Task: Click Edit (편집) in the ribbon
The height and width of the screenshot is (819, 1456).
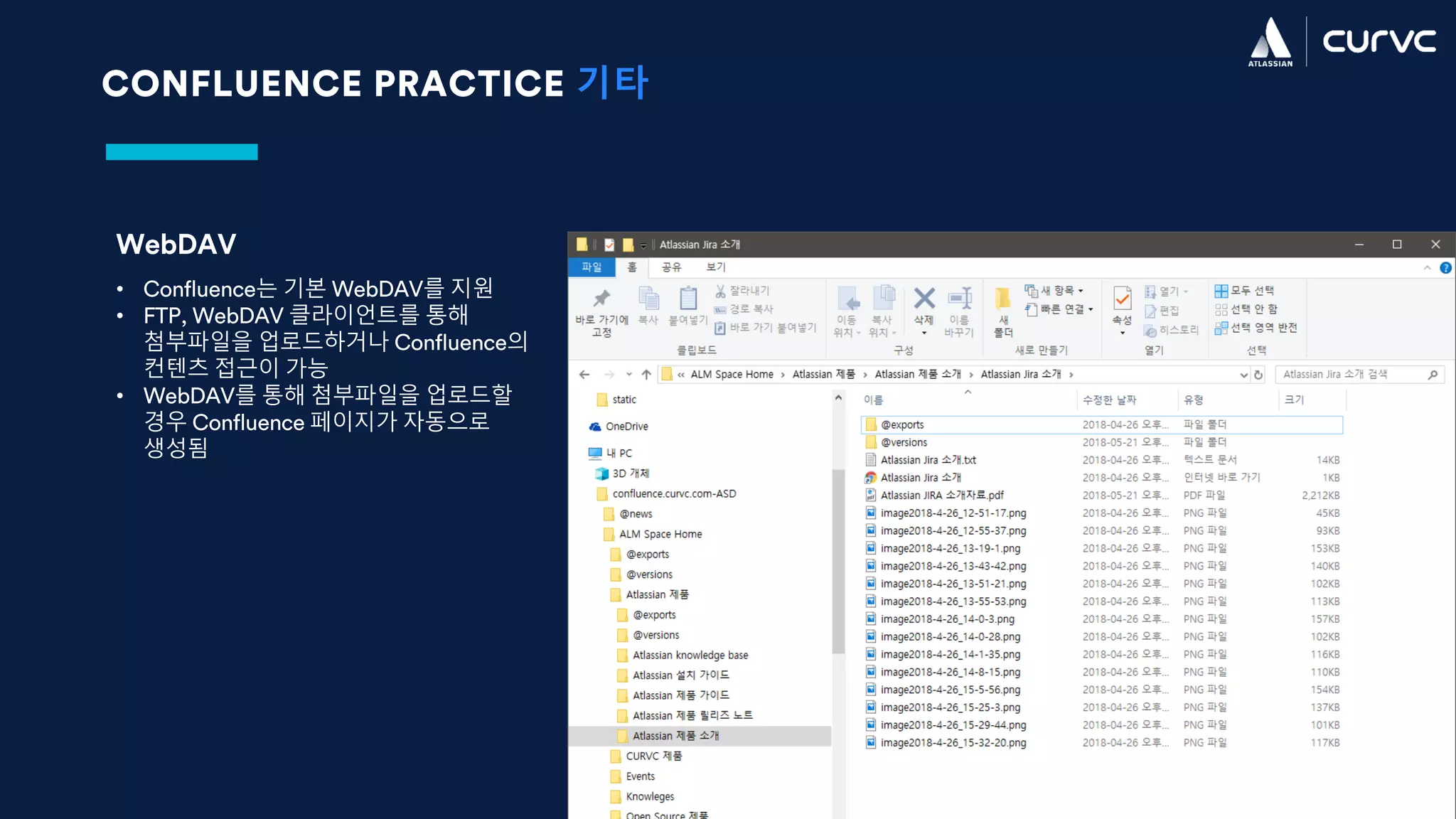Action: tap(1162, 311)
